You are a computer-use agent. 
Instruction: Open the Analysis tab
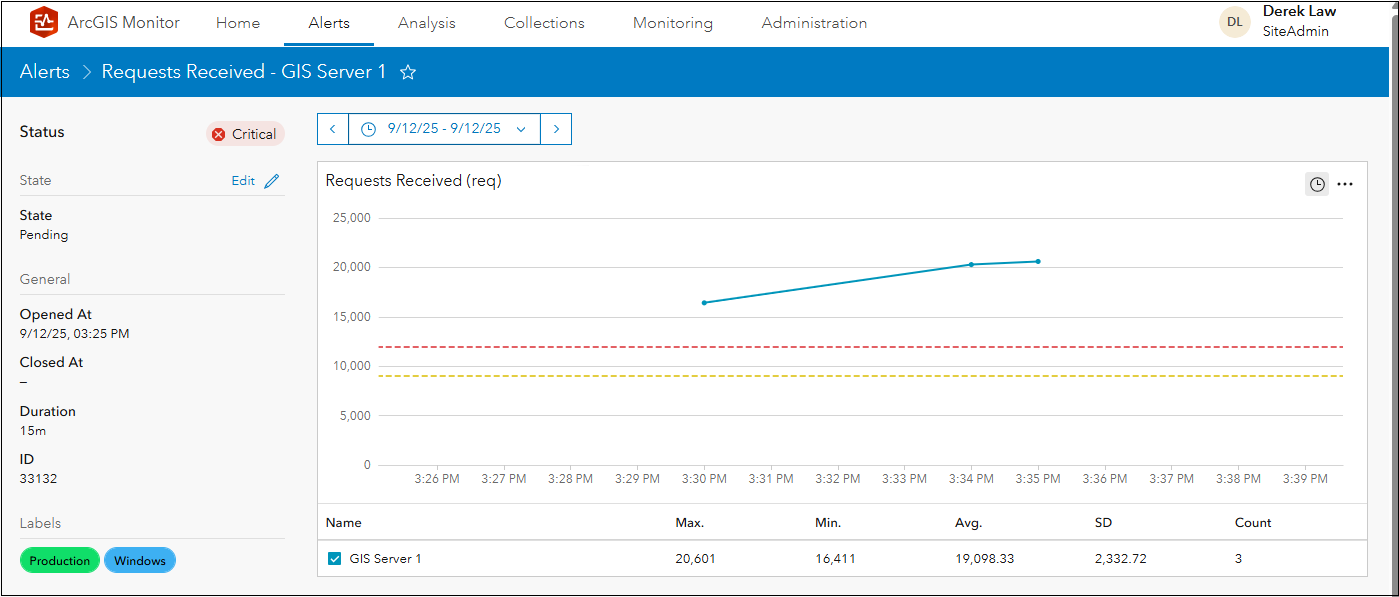pos(427,23)
